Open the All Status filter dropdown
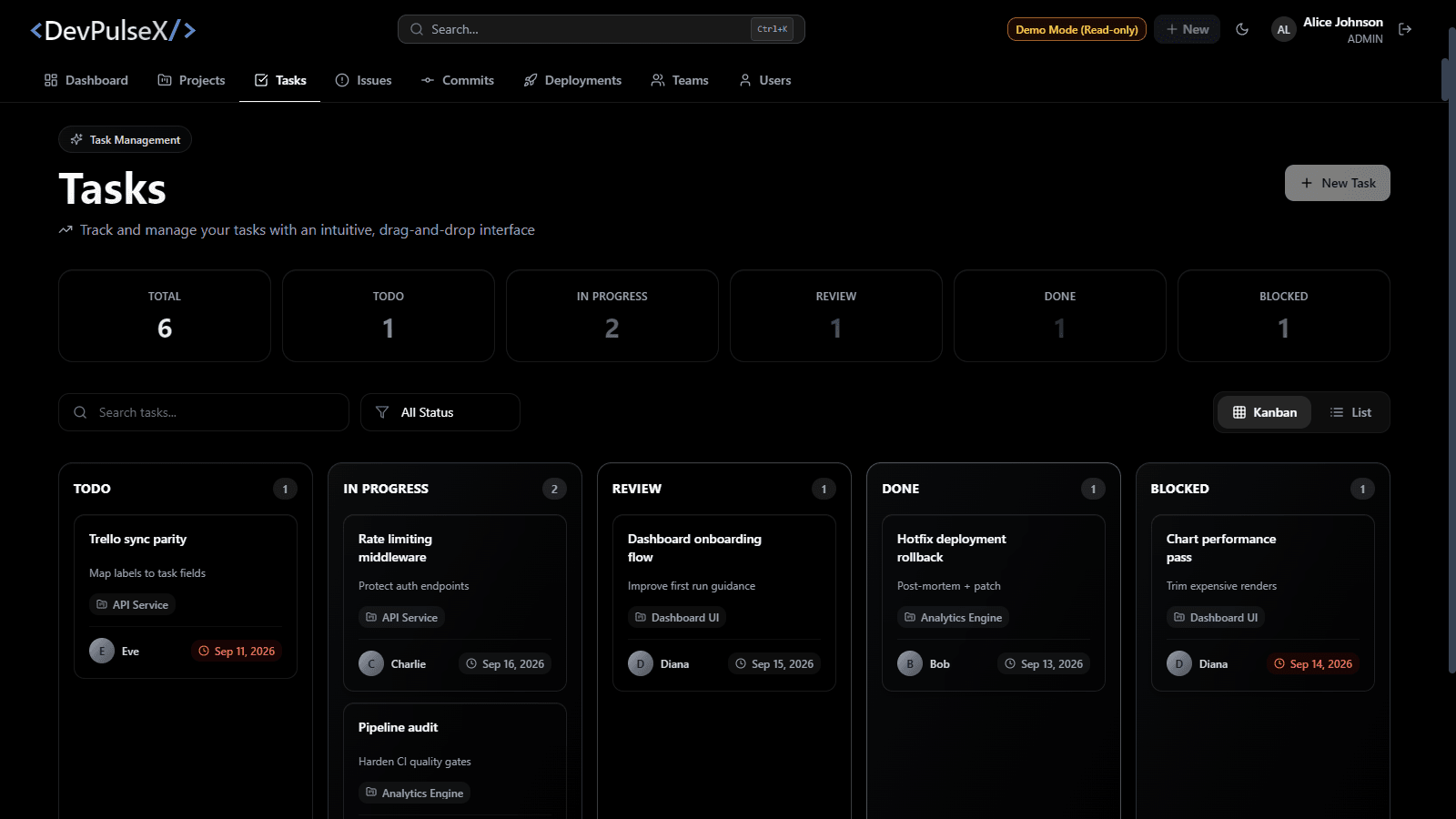Screen dimensions: 1456x819 click(x=440, y=412)
